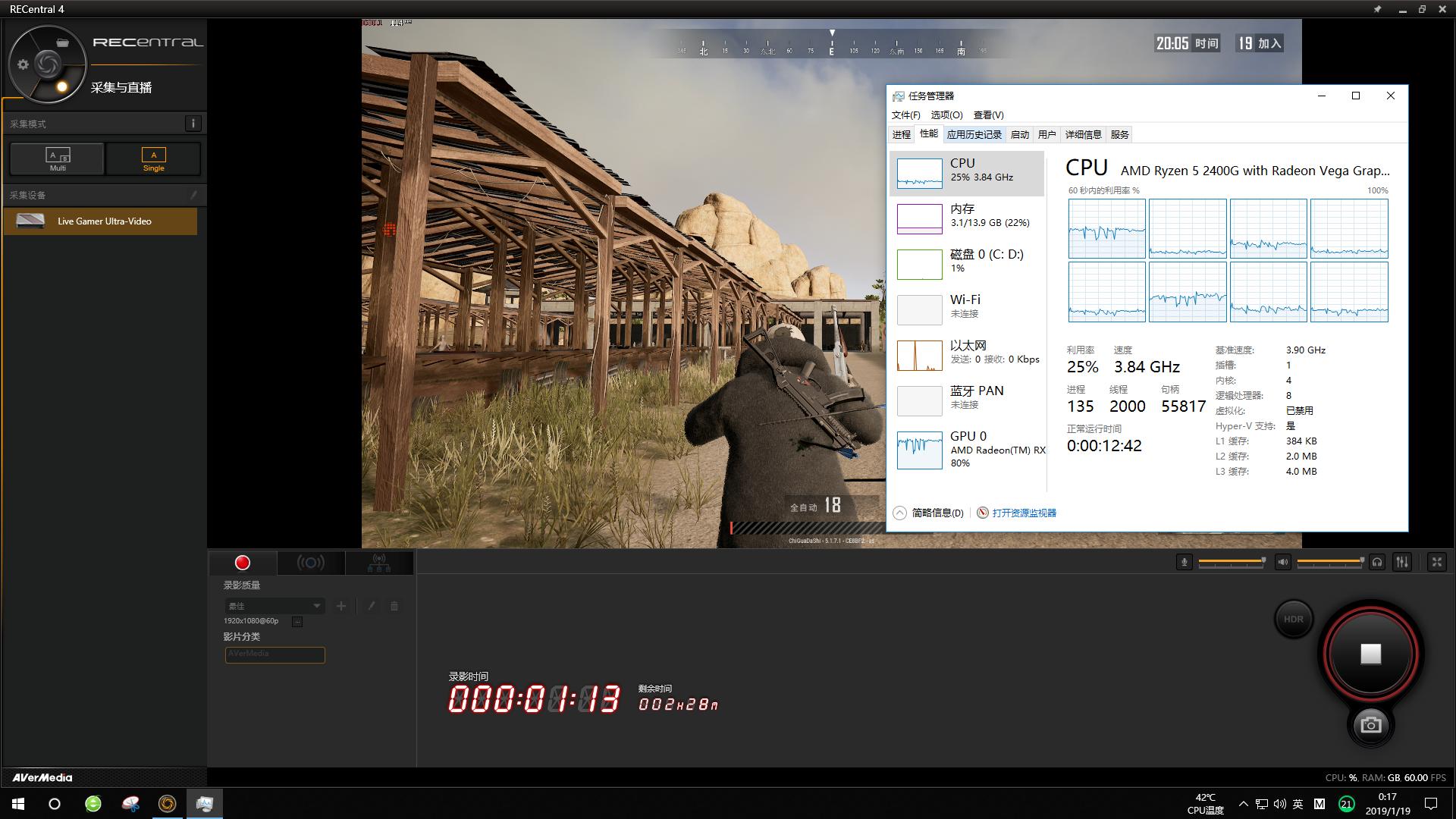Edit recording quality profile pencil

pos(371,606)
